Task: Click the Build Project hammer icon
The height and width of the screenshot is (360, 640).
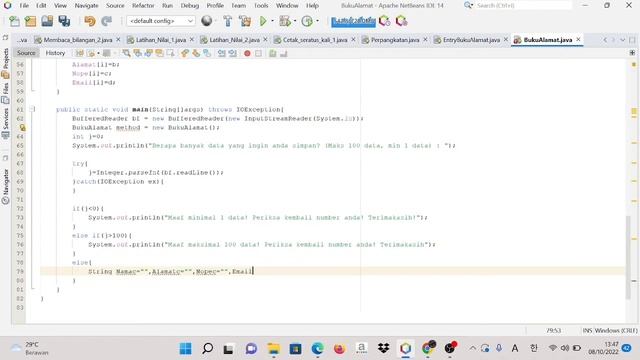Action: [228, 21]
